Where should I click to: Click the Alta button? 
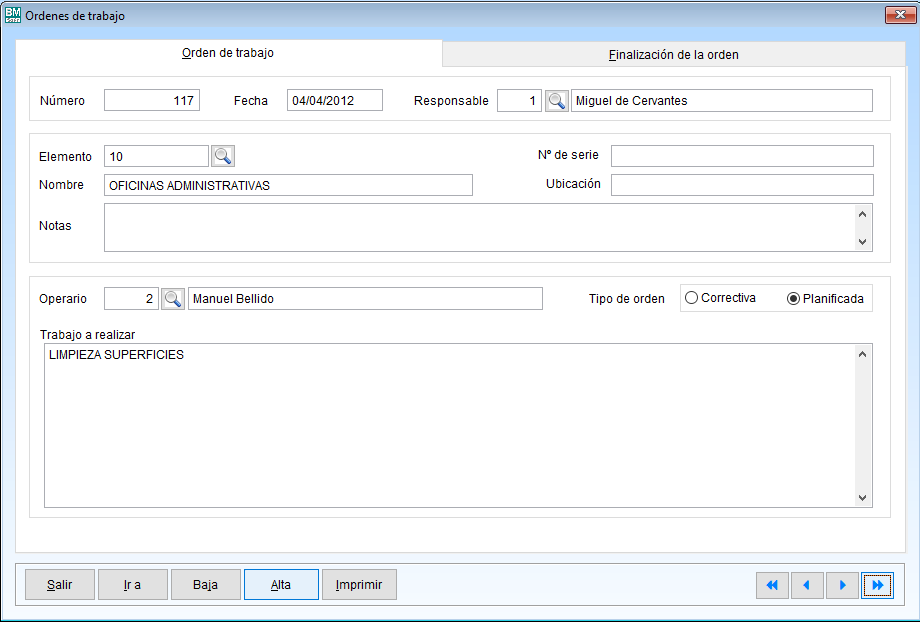pyautogui.click(x=281, y=585)
